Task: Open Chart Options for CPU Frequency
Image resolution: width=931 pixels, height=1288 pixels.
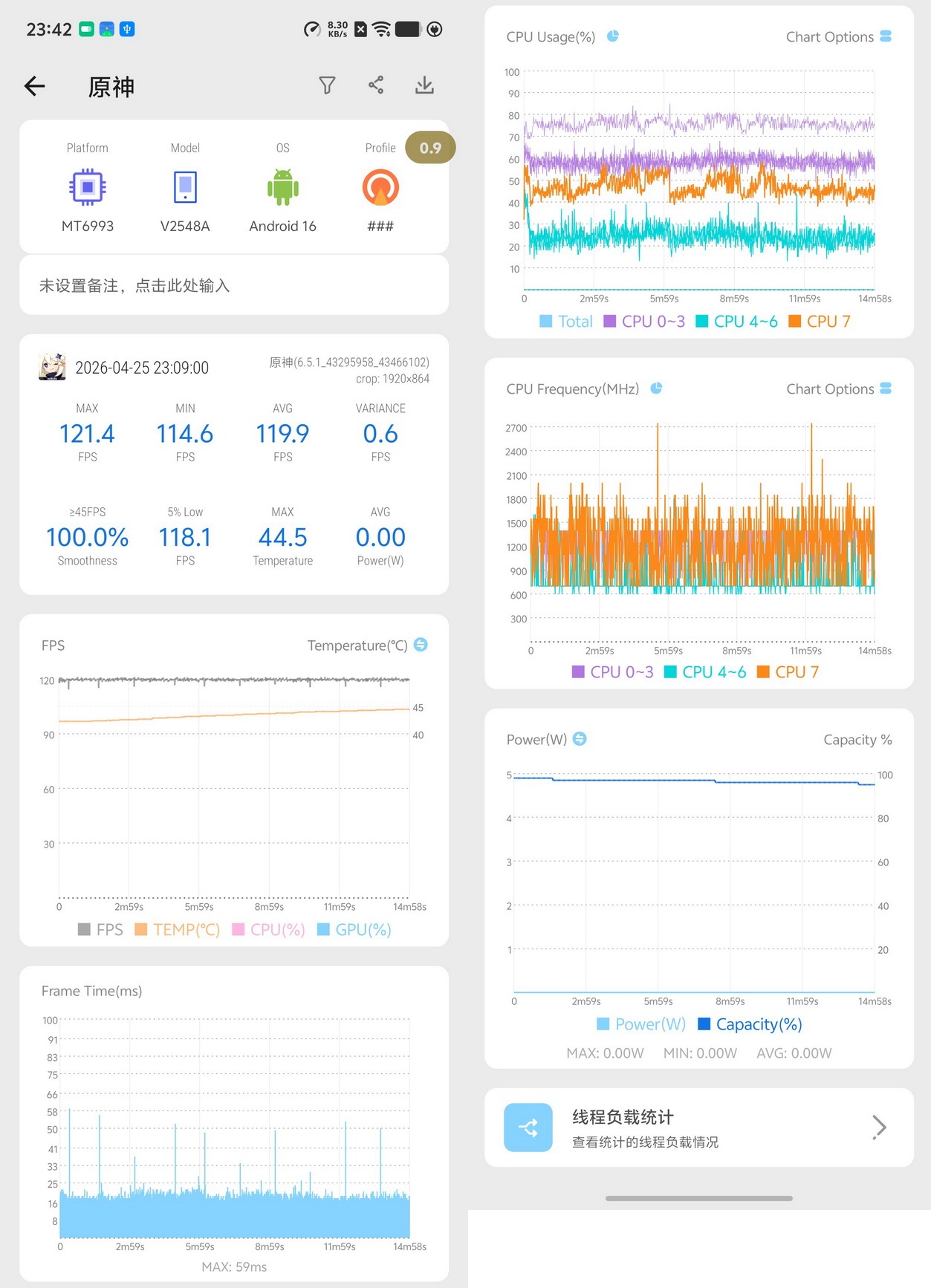Action: click(x=839, y=388)
